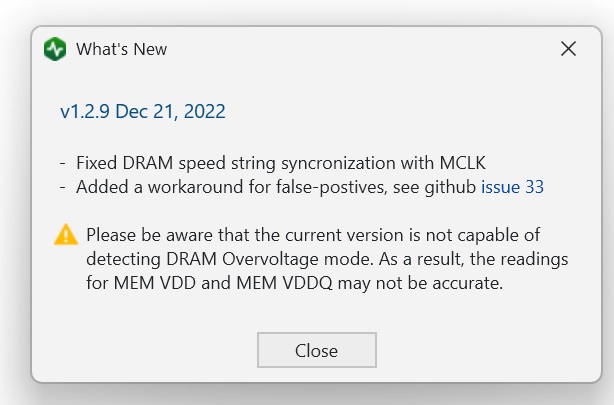Screen dimensions: 614x405
Task: Click the yellow warning triangle icon
Action: click(66, 235)
